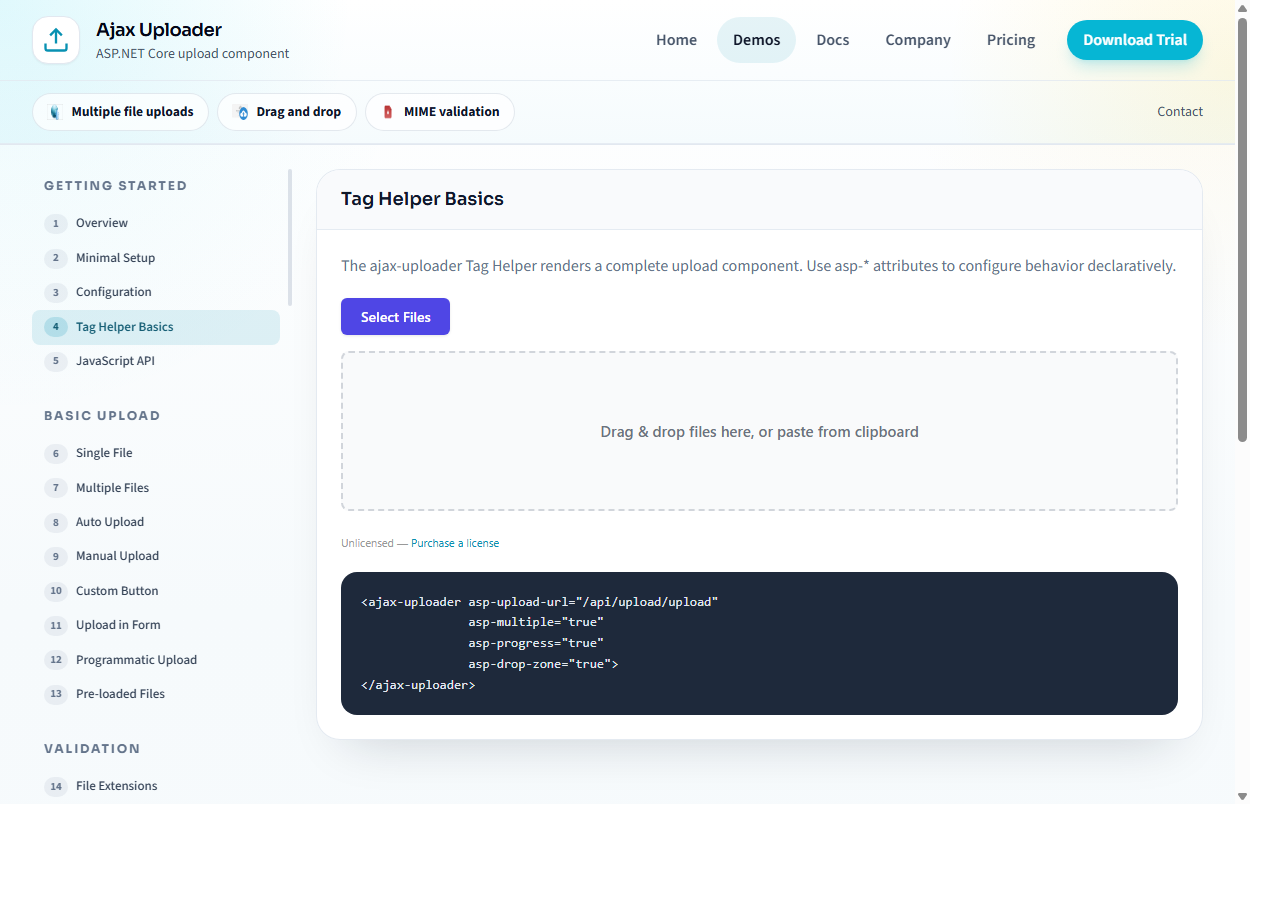Open Configuration in the sidebar
1280x900 pixels.
[x=156, y=292]
